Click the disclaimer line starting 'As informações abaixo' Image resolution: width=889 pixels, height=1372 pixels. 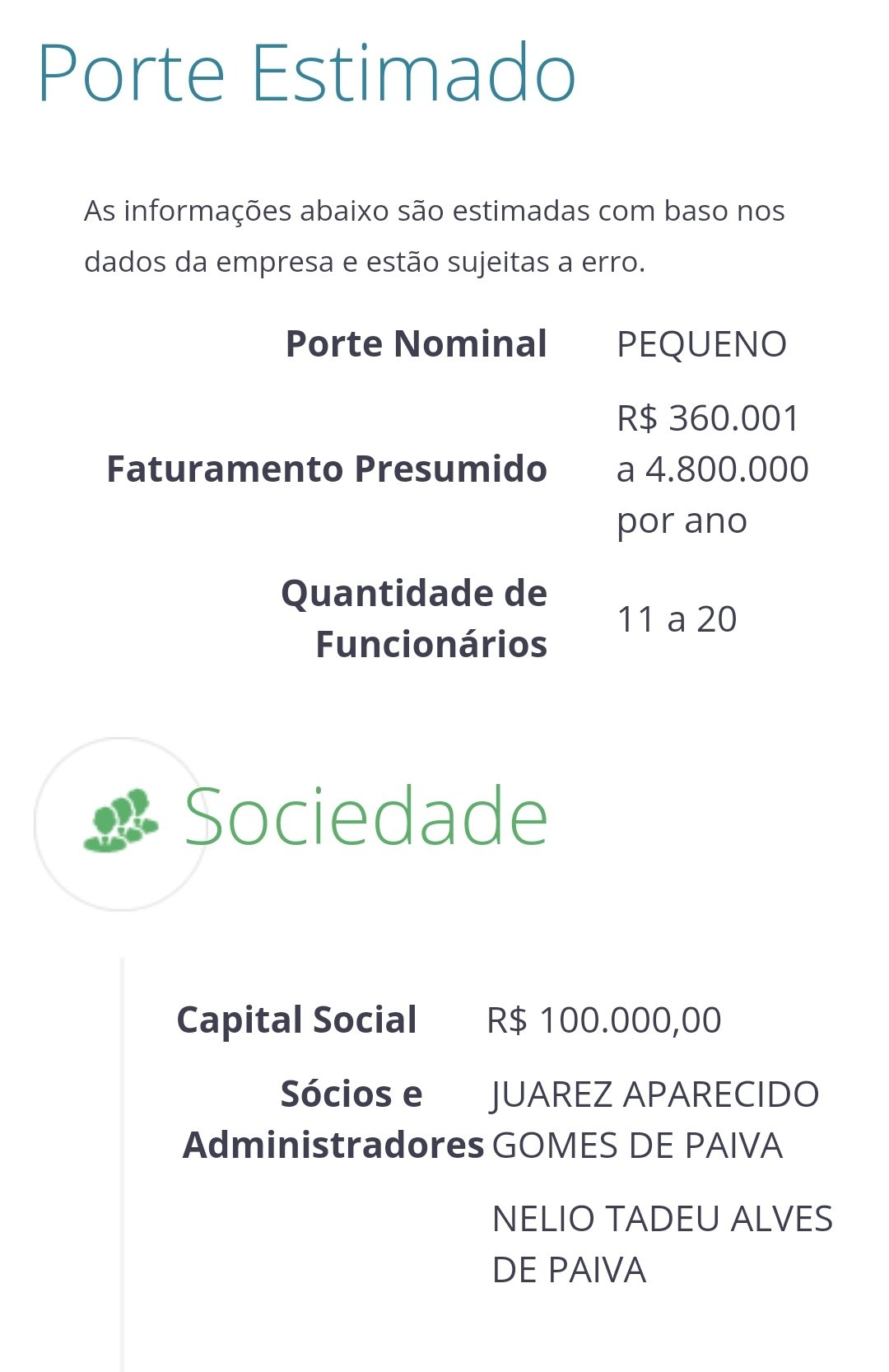[x=434, y=211]
